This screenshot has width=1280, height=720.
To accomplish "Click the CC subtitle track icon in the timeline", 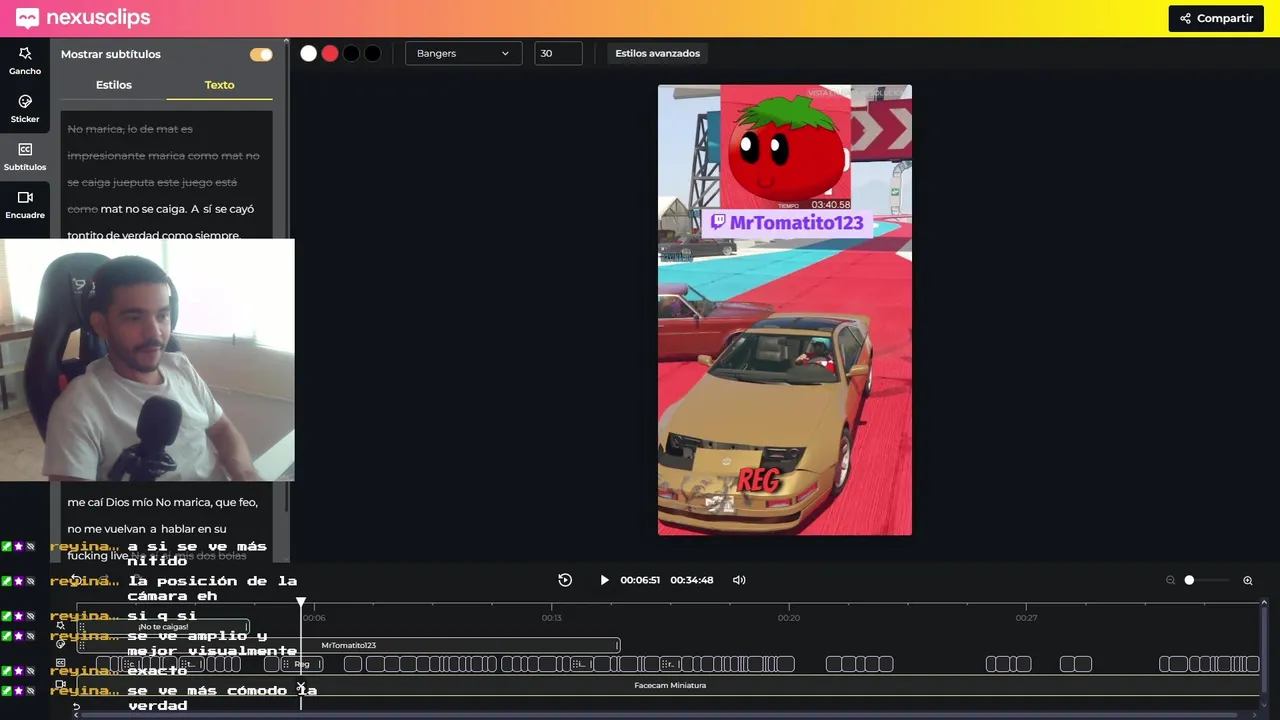I will point(61,663).
